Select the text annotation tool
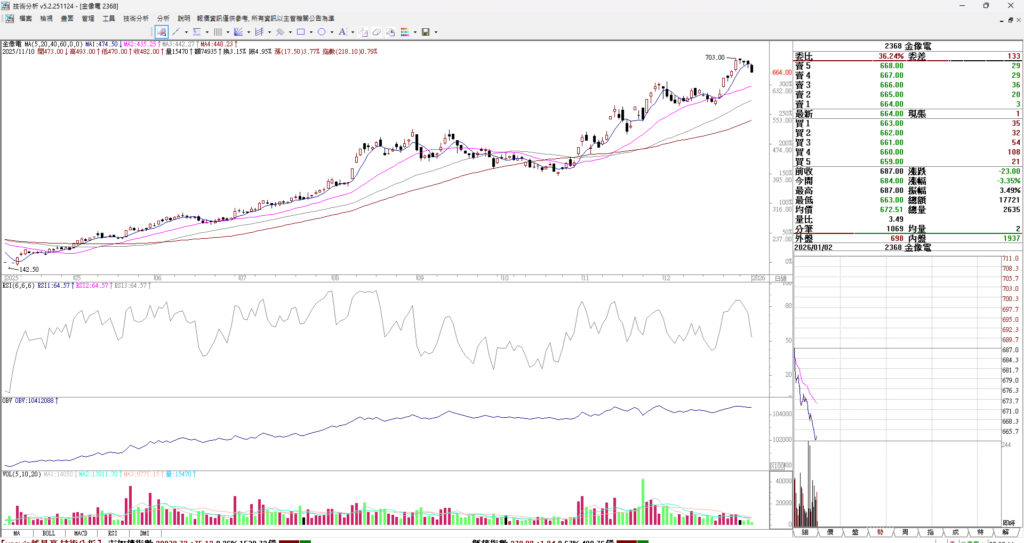Viewport: 1024px width, 543px height. point(342,32)
